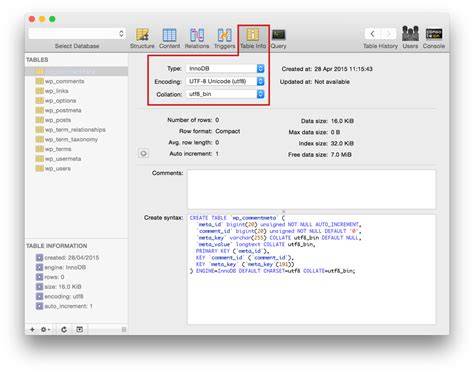Screen dimensions: 474x373
Task: Select the highlighted first table row
Action: pyautogui.click(x=76, y=71)
